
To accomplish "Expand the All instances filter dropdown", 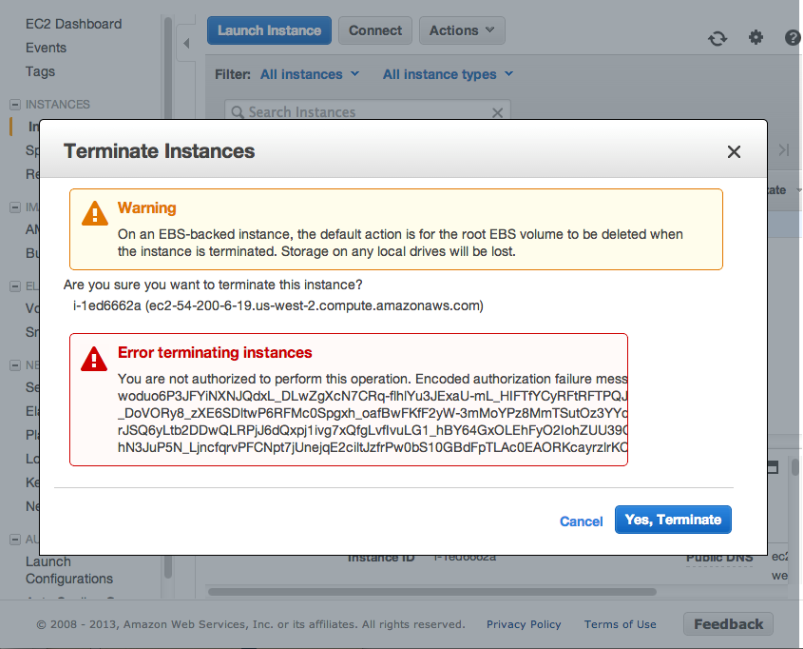I will pyautogui.click(x=309, y=74).
